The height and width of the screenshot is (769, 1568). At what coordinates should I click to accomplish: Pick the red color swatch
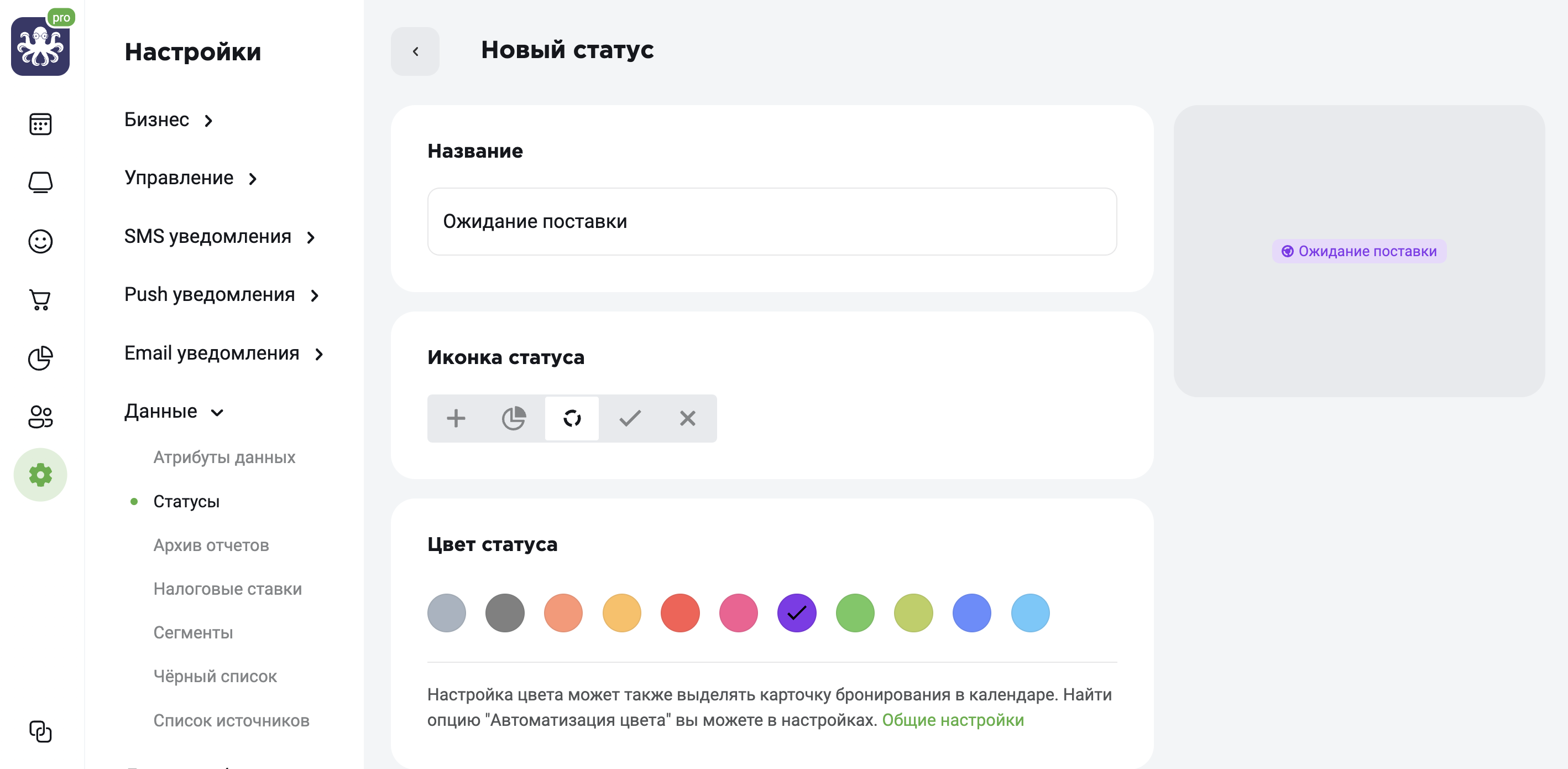click(x=680, y=613)
